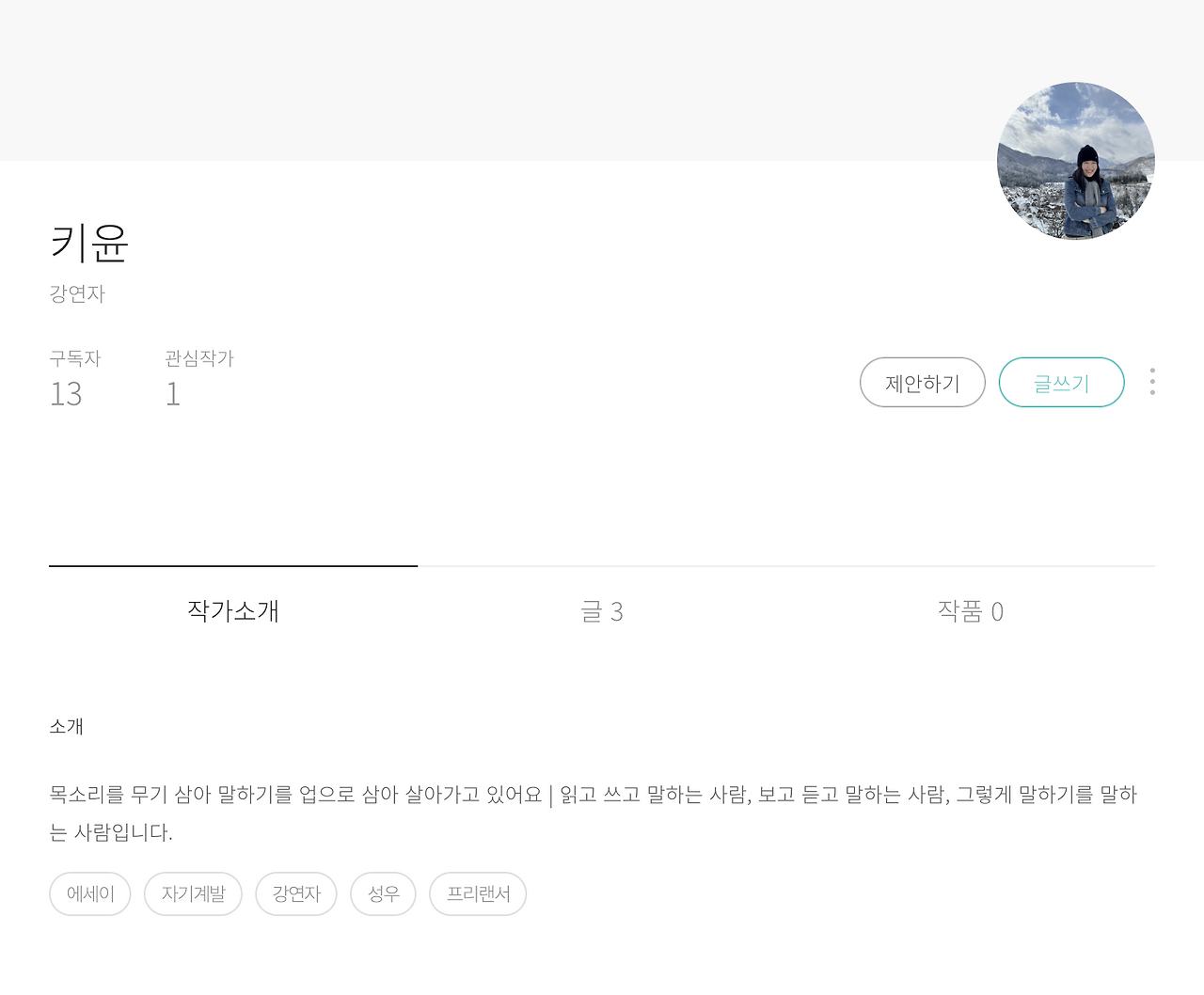Switch to the 작가소개 tab
The height and width of the screenshot is (995, 1204).
tap(233, 611)
